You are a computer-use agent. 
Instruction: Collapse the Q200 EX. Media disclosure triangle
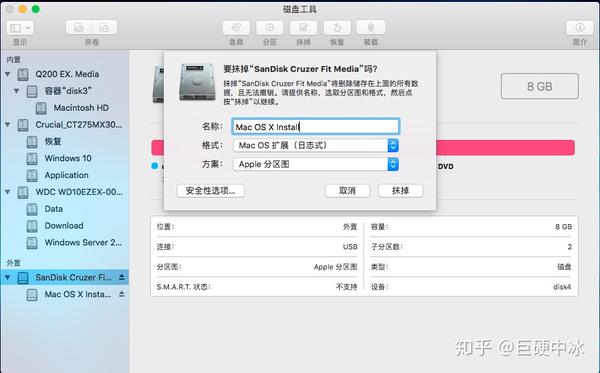point(8,74)
